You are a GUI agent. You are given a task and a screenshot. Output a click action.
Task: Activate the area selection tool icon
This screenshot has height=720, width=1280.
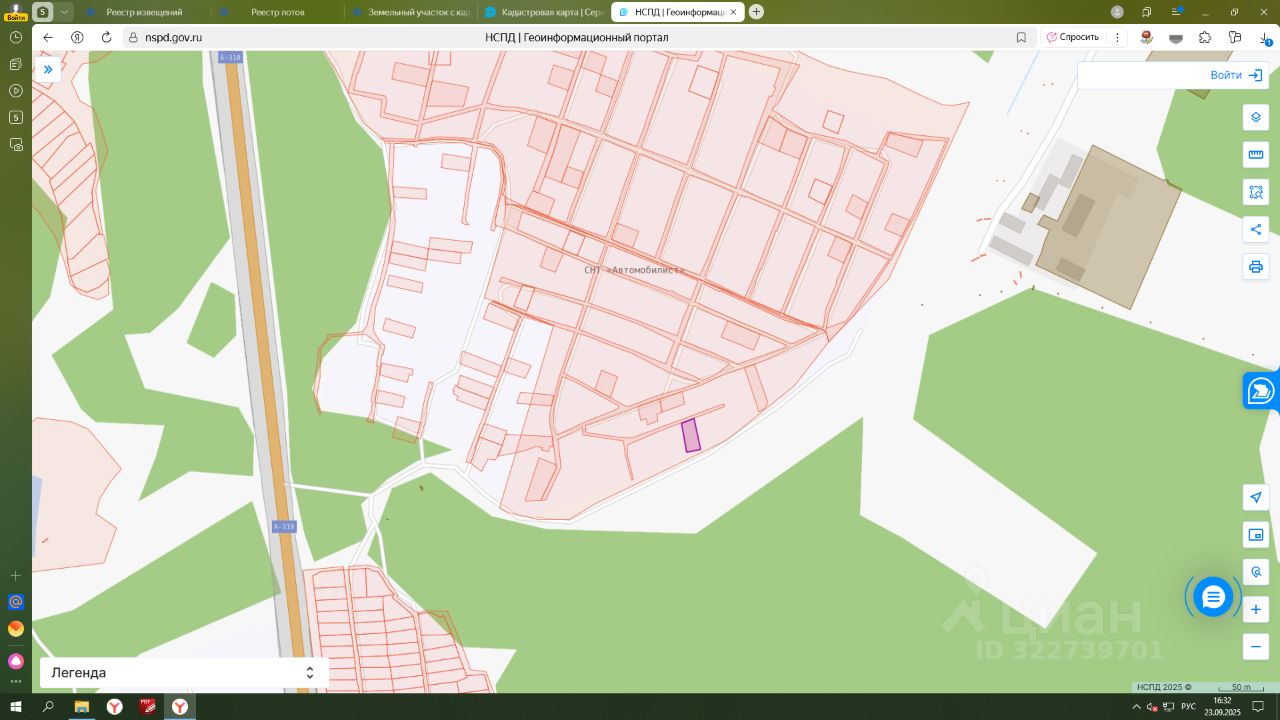click(x=1256, y=192)
